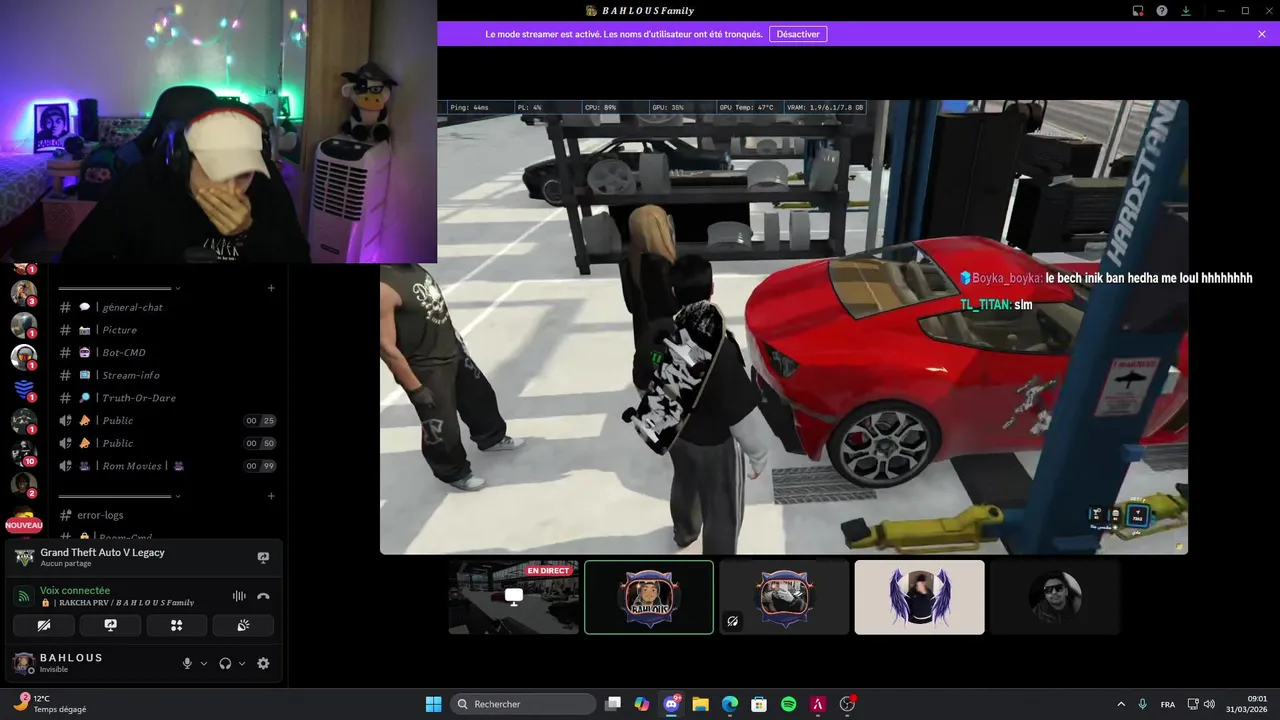Add a channel to the error-logs category
The image size is (1280, 720).
[271, 496]
